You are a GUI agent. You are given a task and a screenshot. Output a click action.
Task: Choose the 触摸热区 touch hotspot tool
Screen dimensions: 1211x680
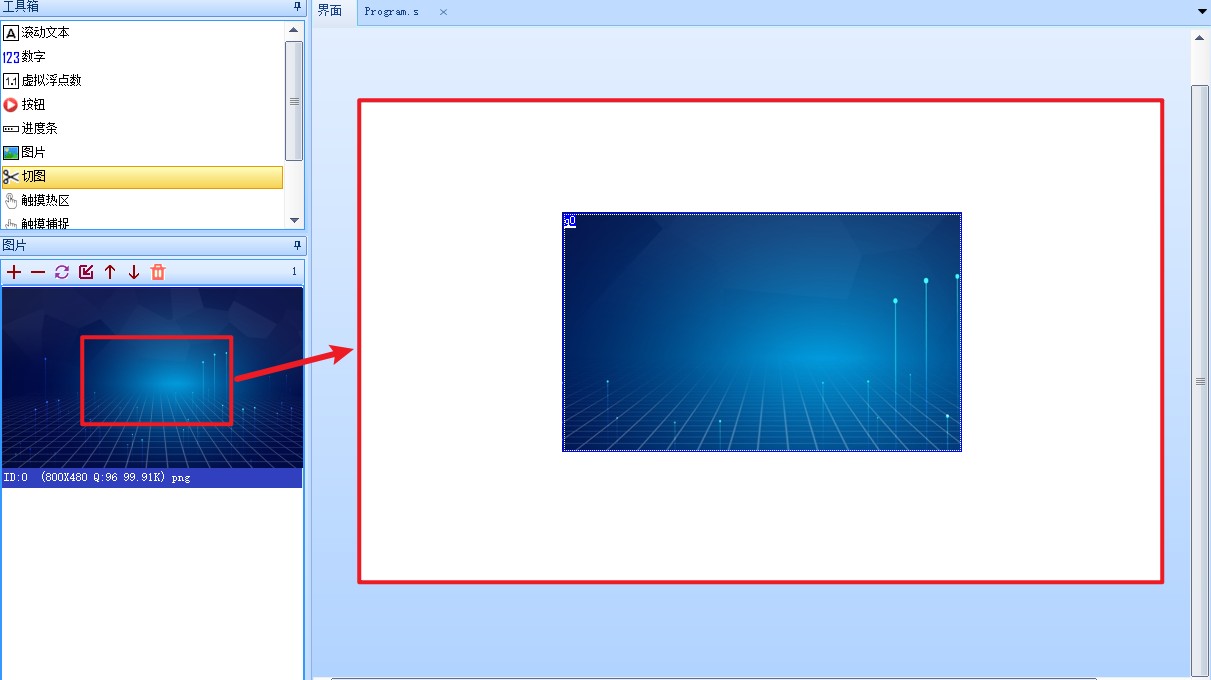45,201
